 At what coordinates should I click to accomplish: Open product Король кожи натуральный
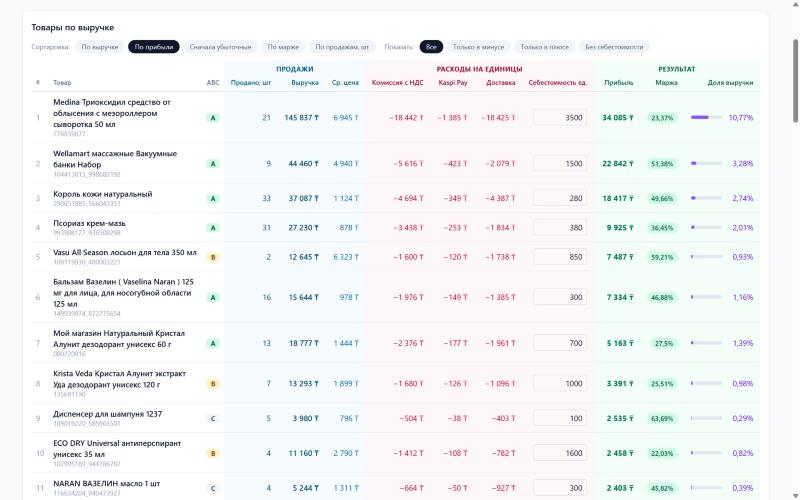(x=103, y=194)
